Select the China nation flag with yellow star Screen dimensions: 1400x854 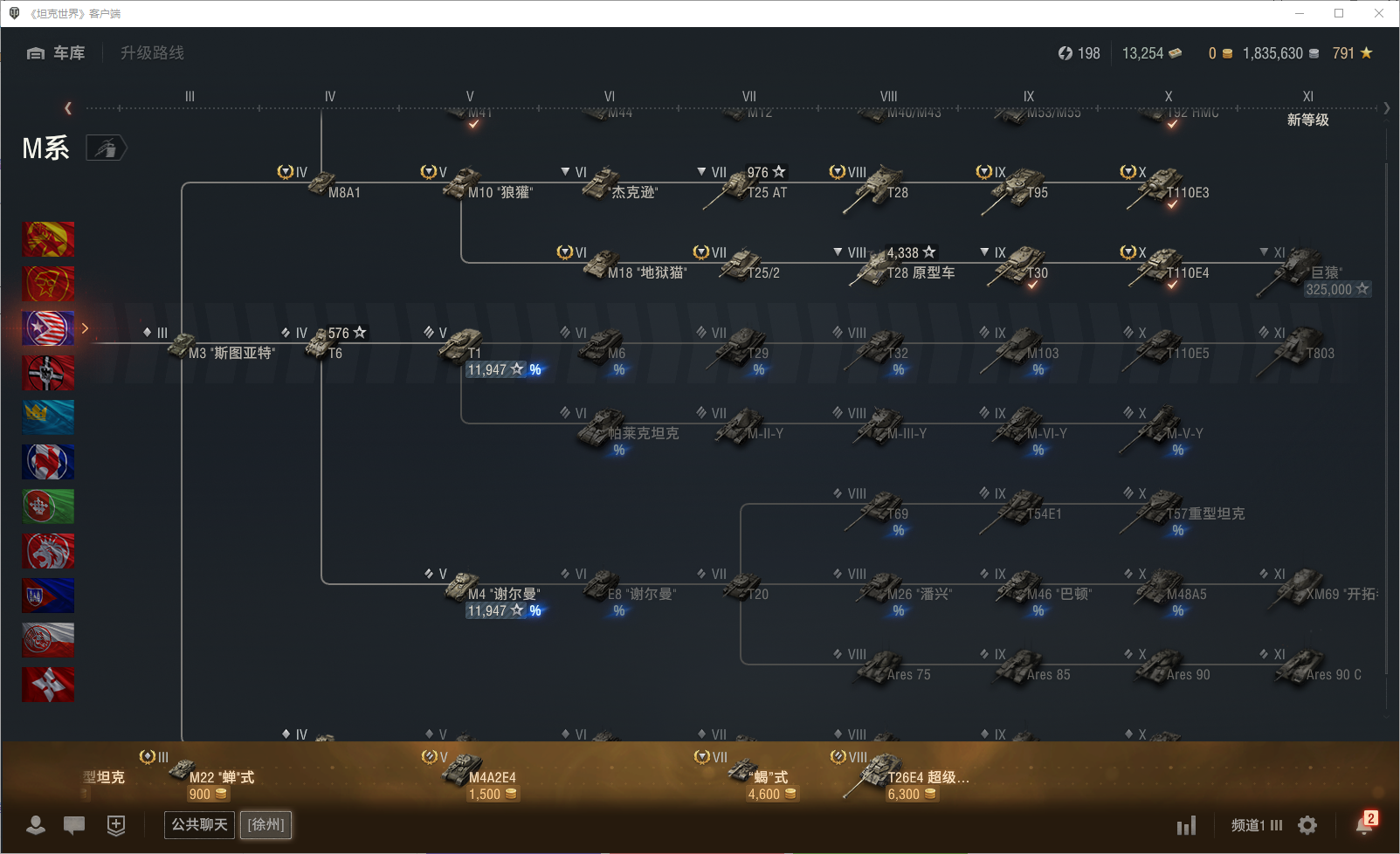[48, 239]
